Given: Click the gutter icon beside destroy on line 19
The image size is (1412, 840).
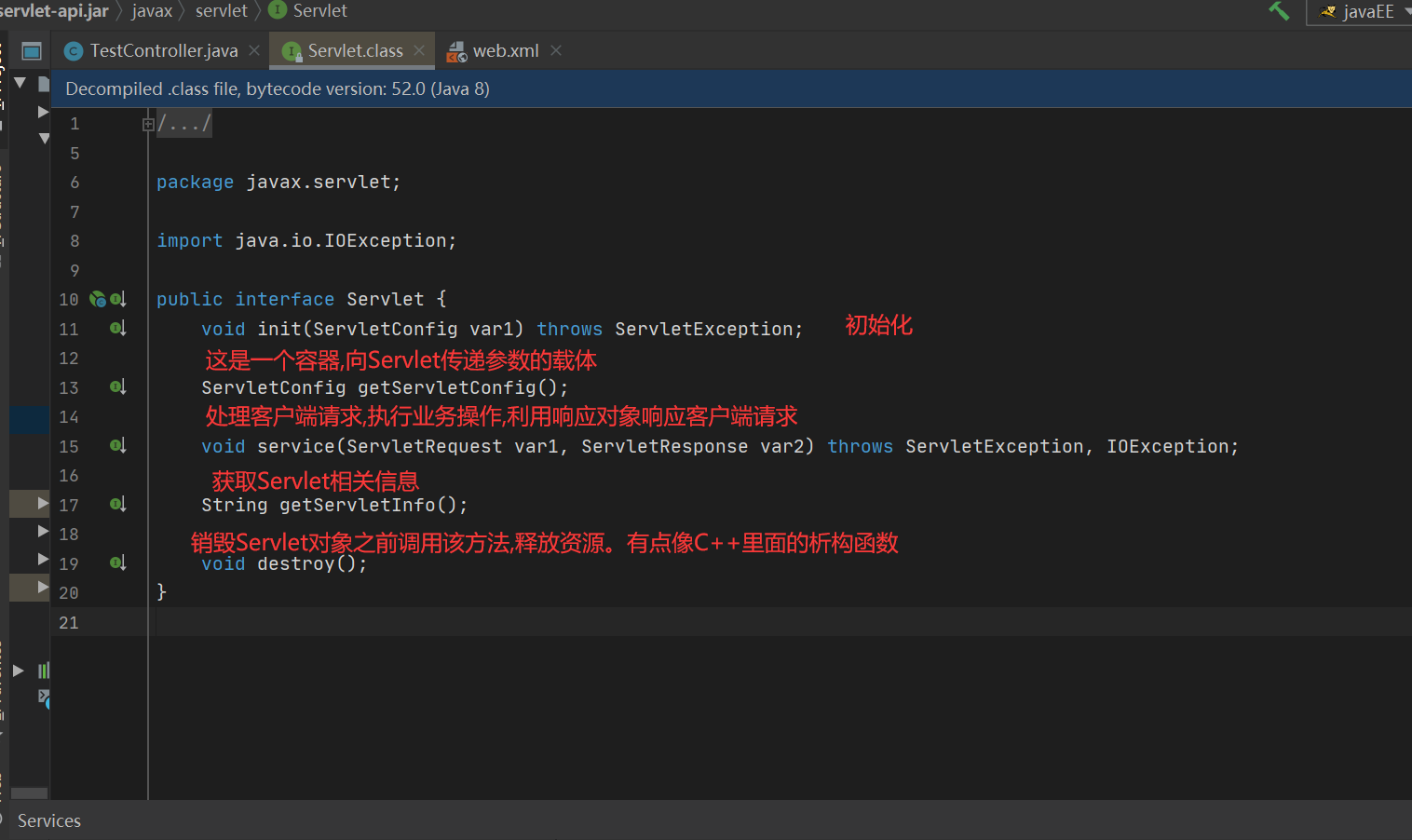Looking at the screenshot, I should tap(118, 563).
